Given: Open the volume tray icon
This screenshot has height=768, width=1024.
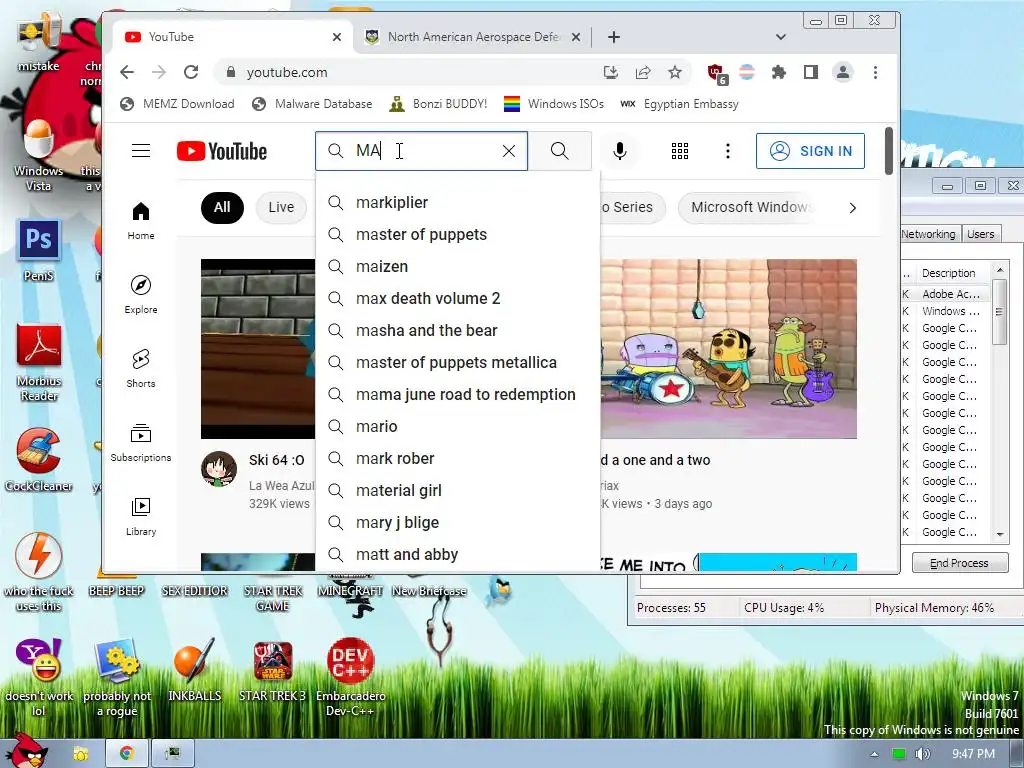Looking at the screenshot, I should pos(922,754).
